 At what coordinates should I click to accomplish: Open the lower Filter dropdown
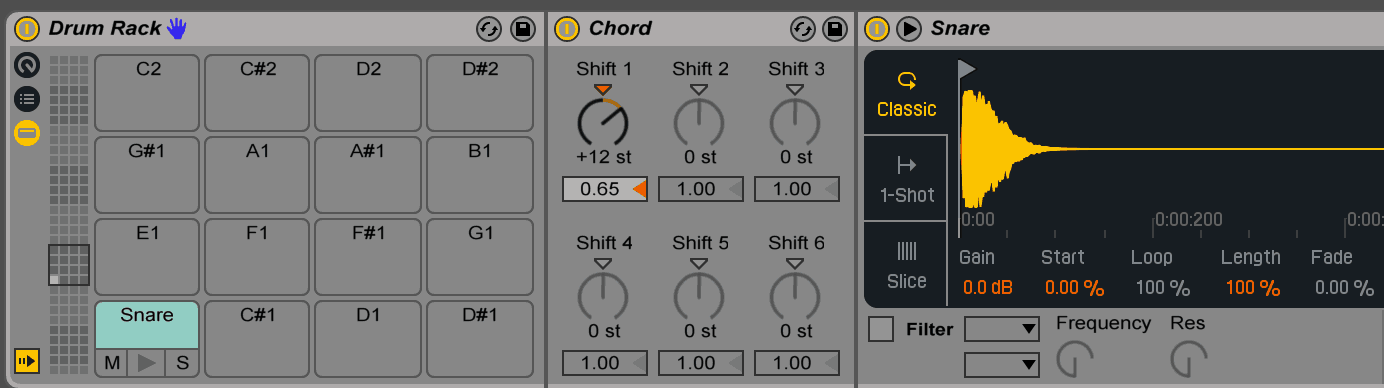pos(1002,365)
